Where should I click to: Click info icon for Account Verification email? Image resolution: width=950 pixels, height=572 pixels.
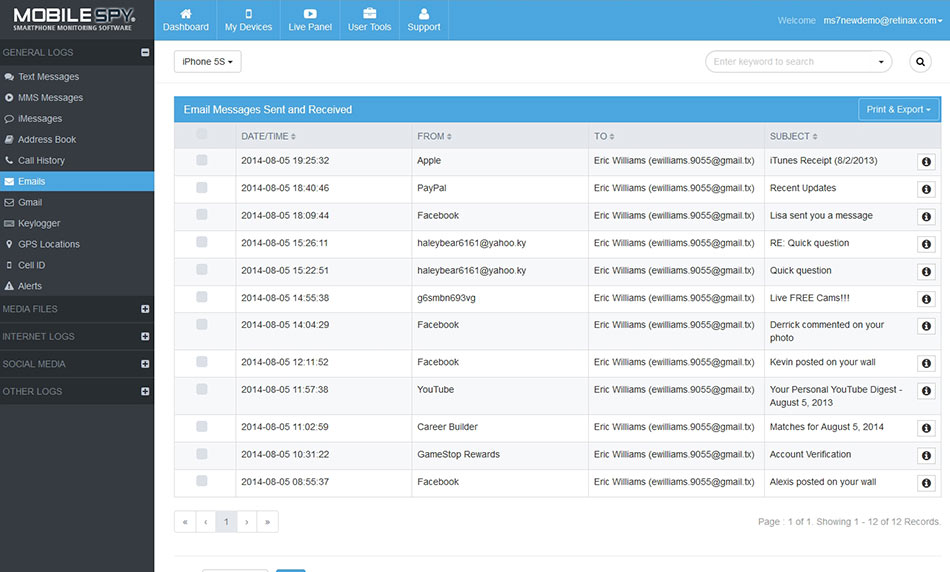tap(926, 455)
